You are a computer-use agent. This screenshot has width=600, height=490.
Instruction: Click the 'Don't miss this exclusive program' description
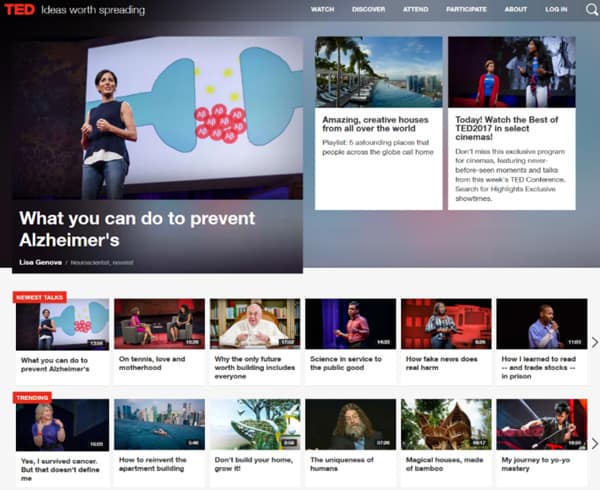(x=510, y=175)
